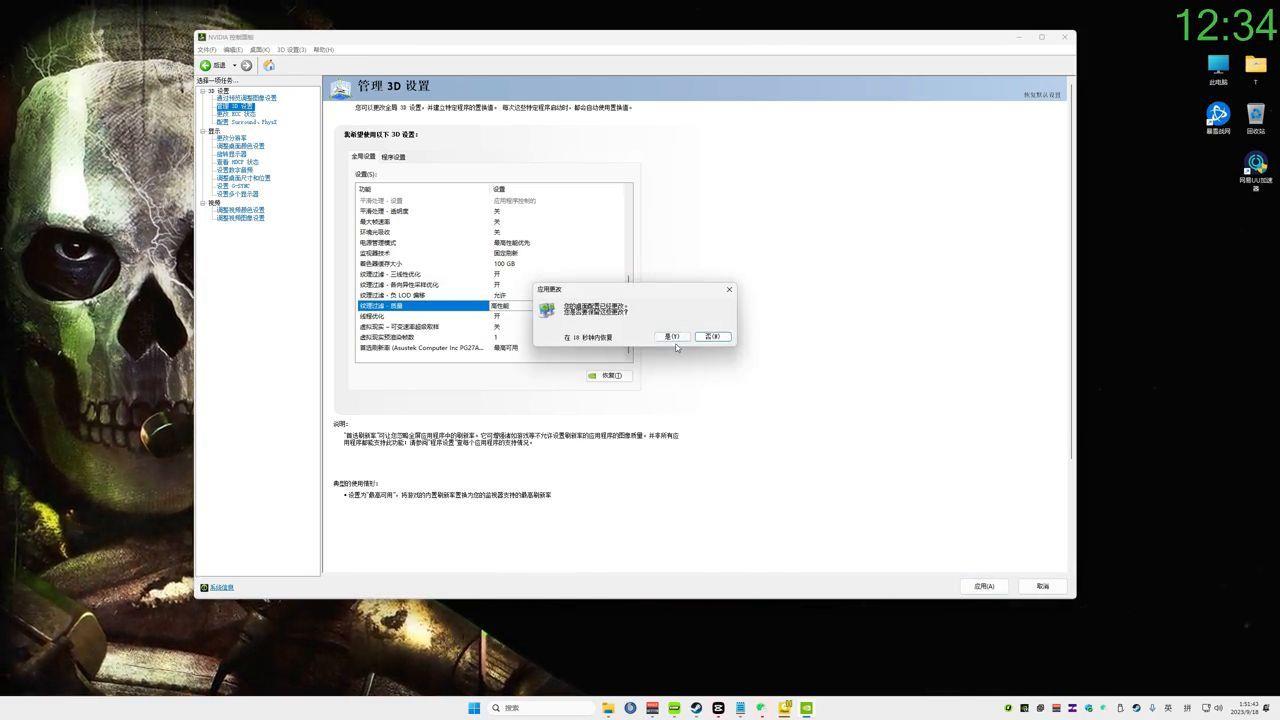Image resolution: width=1280 pixels, height=720 pixels.
Task: Open the Windows Start button
Action: pyautogui.click(x=474, y=708)
